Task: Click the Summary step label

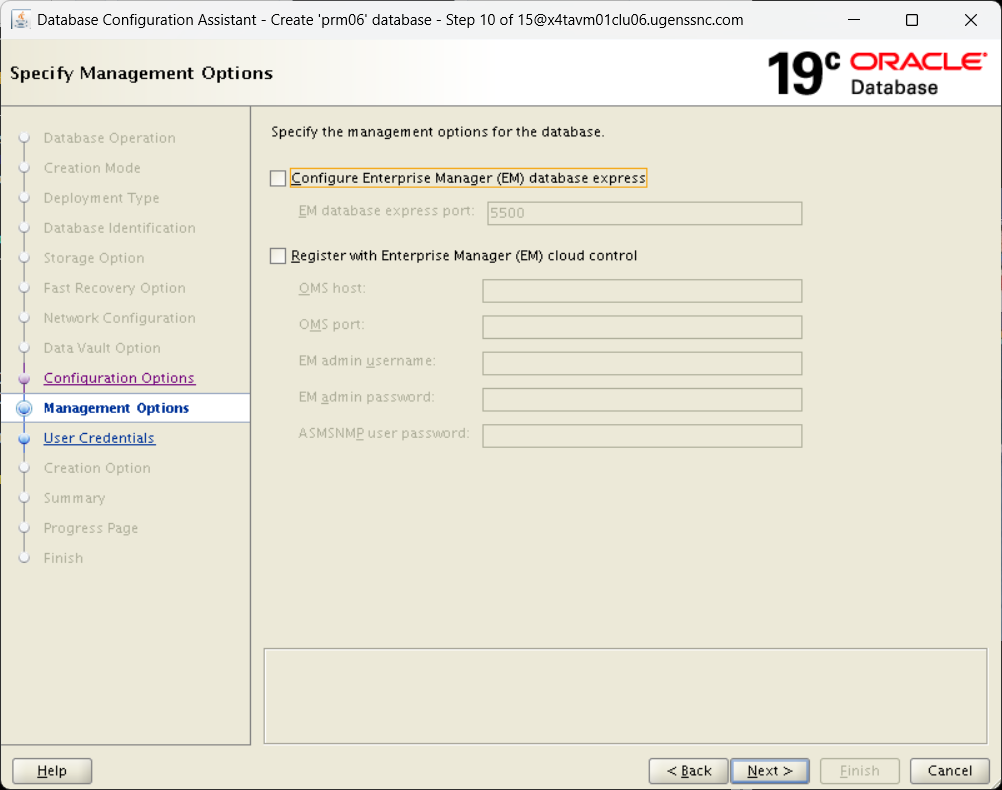Action: (x=74, y=498)
